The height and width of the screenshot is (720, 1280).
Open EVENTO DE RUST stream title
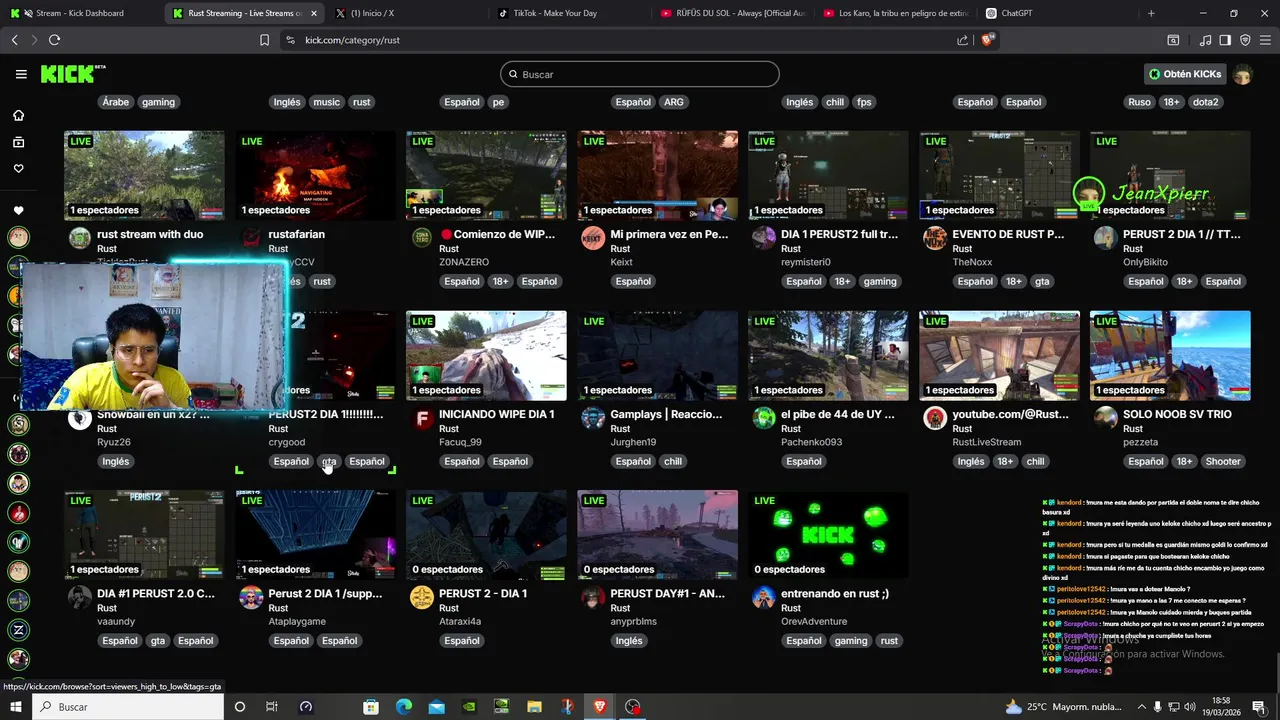click(x=1008, y=234)
